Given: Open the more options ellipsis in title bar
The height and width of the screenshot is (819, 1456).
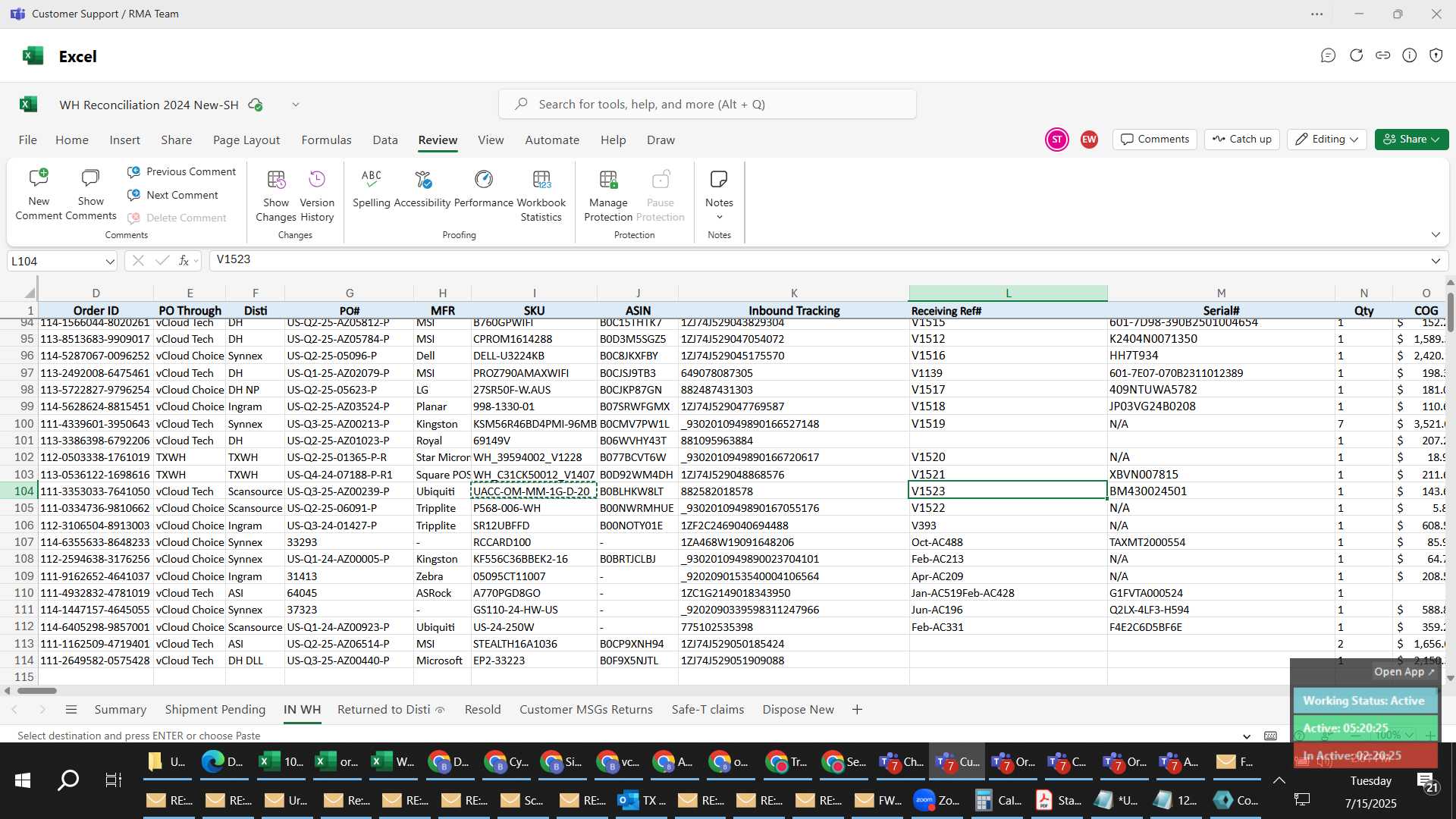Looking at the screenshot, I should [1317, 14].
